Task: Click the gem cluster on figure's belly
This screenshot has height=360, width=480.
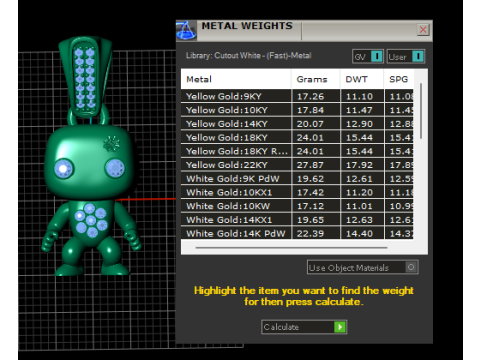Action: 91,220
